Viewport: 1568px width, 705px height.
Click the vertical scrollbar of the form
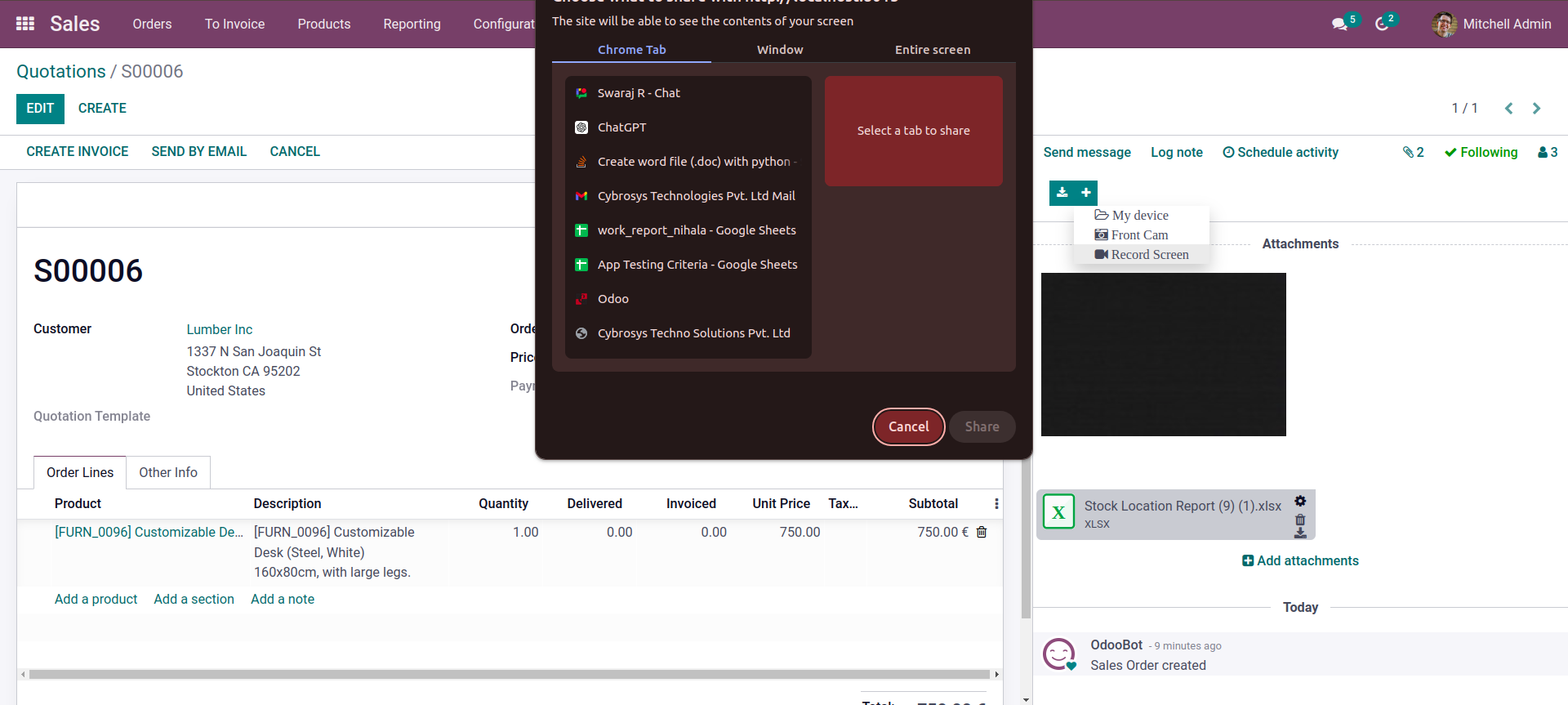point(1026,539)
